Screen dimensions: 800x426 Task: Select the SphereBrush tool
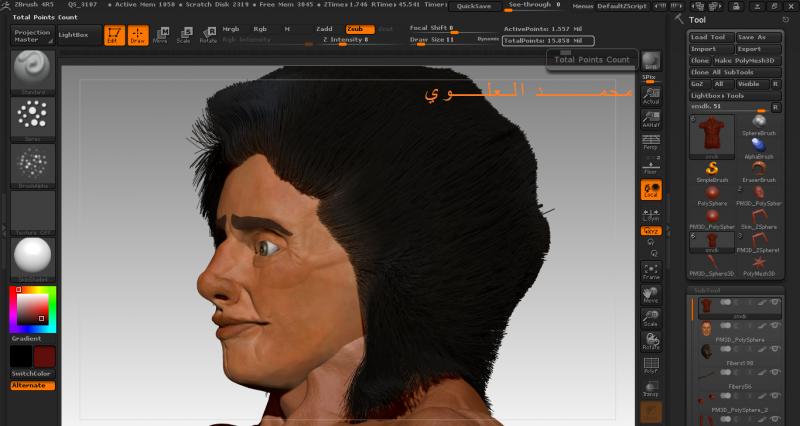click(759, 125)
